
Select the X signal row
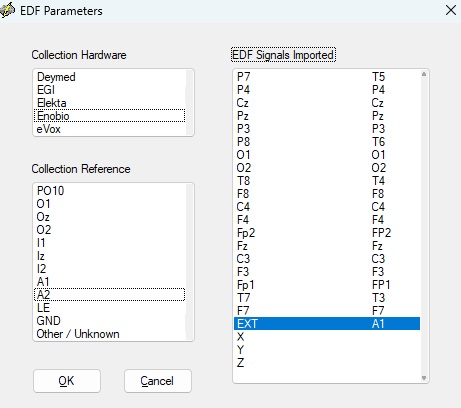pyautogui.click(x=327, y=337)
